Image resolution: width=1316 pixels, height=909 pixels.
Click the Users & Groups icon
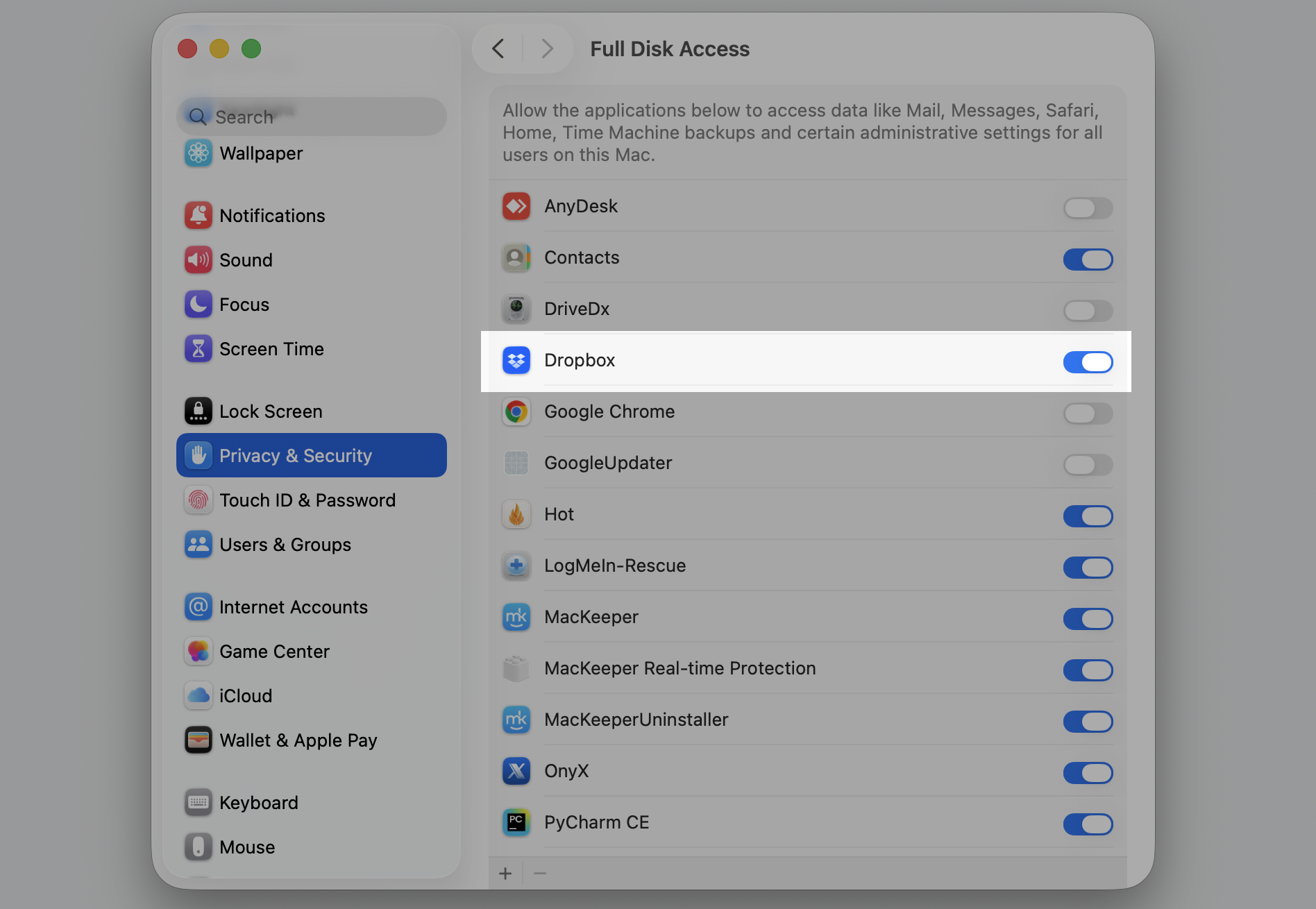199,545
